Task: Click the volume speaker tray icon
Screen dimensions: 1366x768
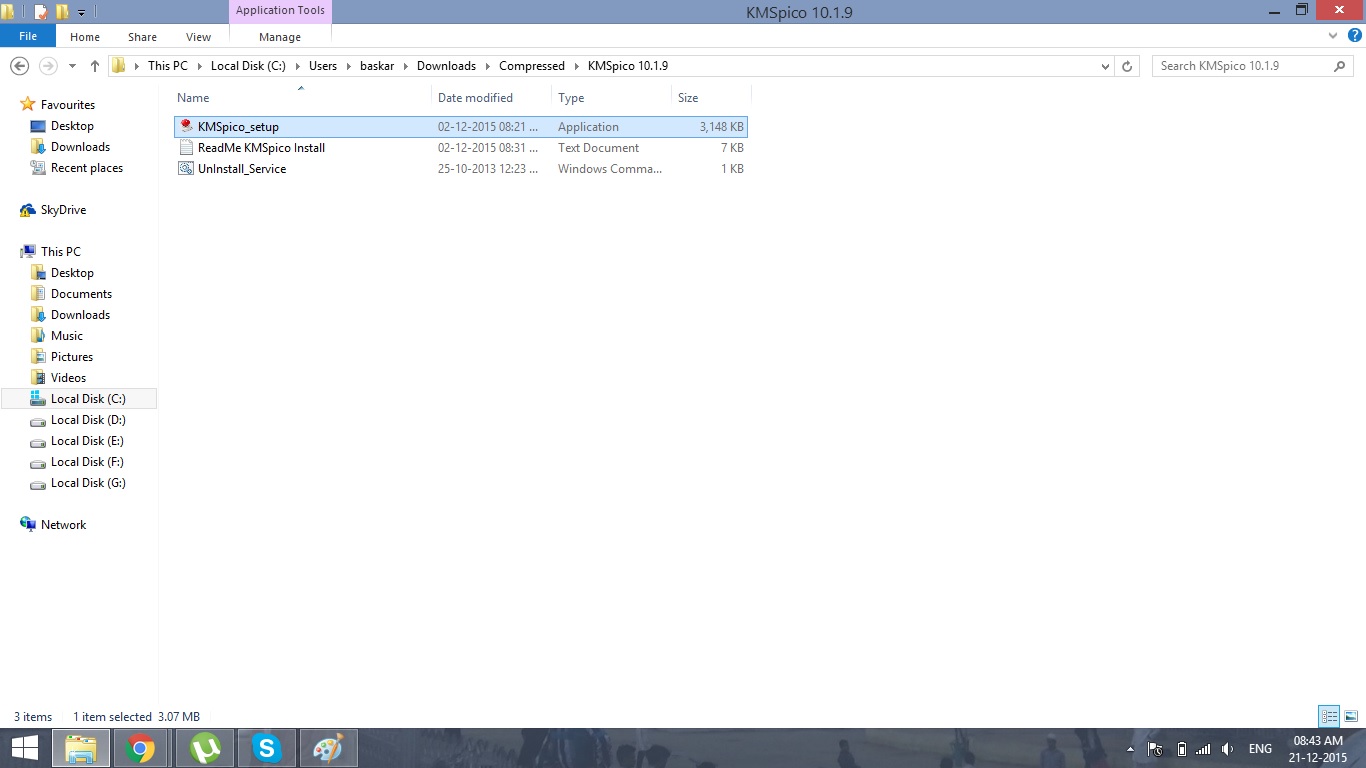Action: point(1228,749)
